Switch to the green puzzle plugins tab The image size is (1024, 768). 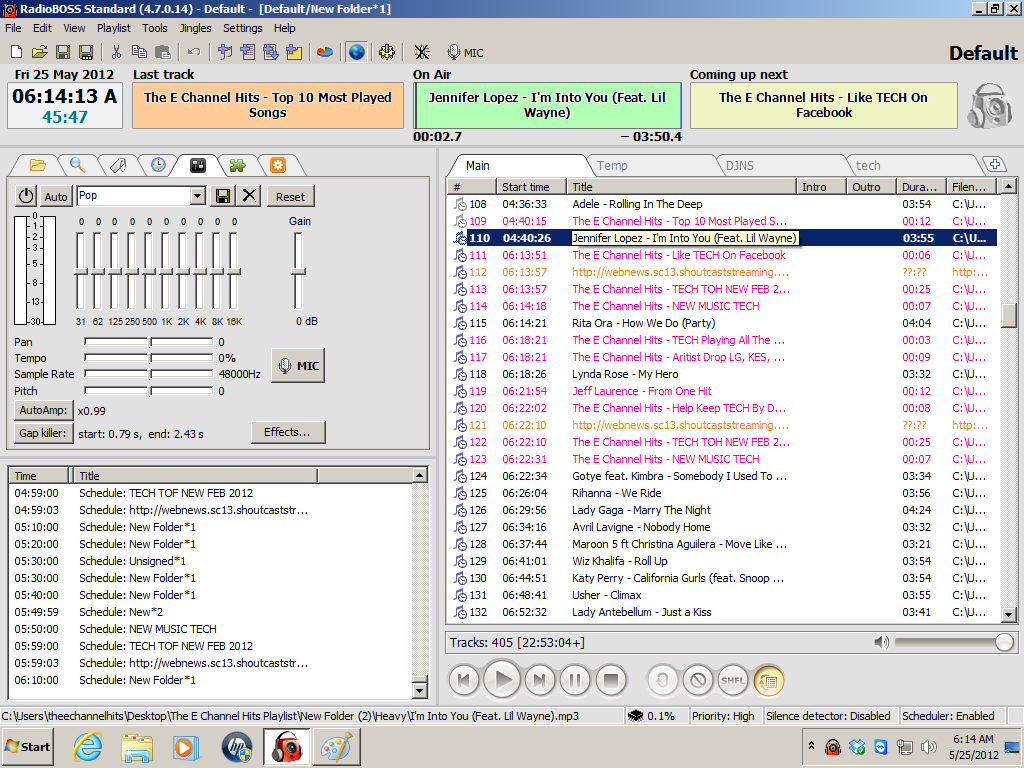pos(238,165)
